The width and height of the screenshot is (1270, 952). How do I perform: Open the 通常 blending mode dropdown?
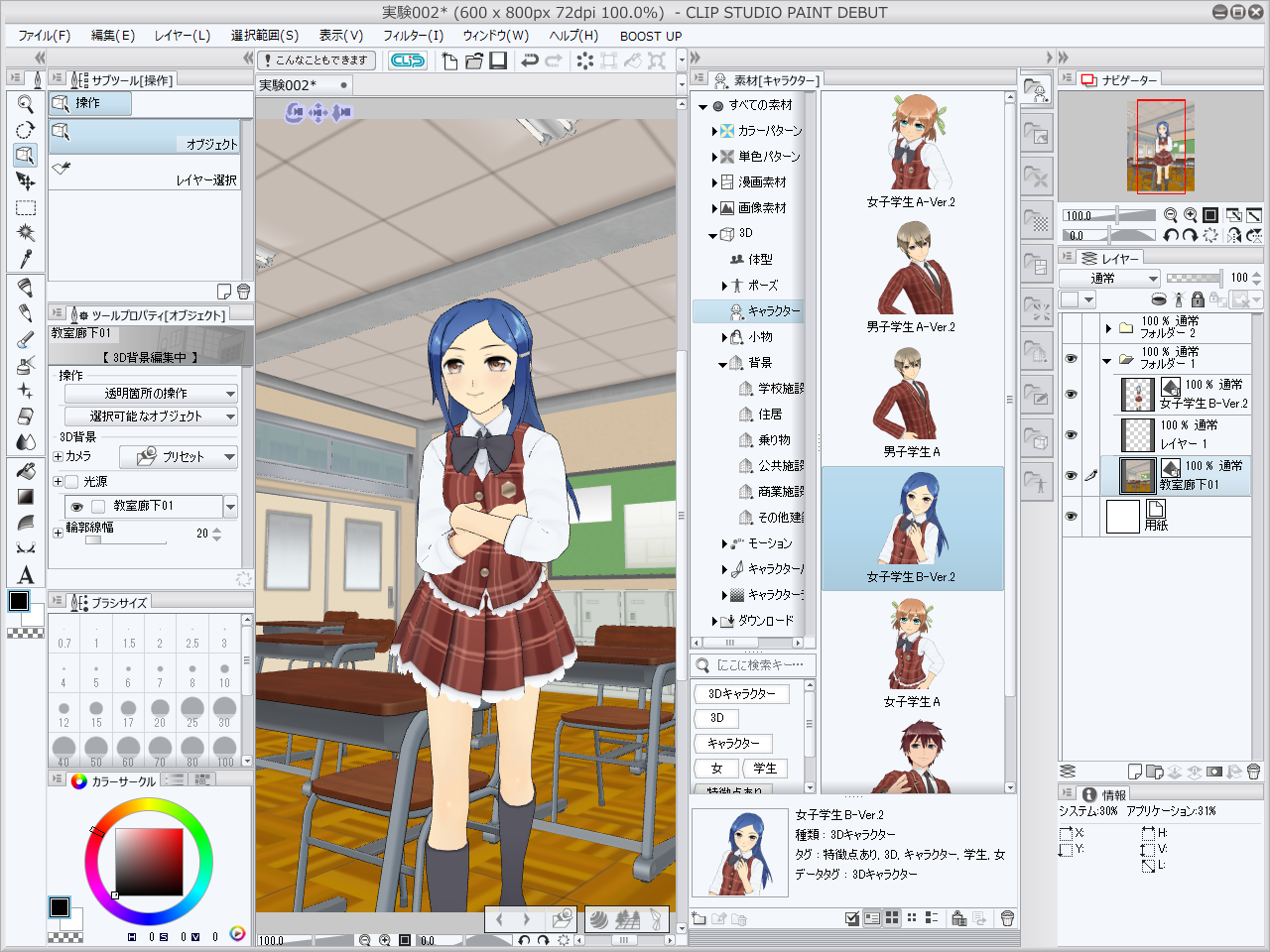coord(1109,278)
